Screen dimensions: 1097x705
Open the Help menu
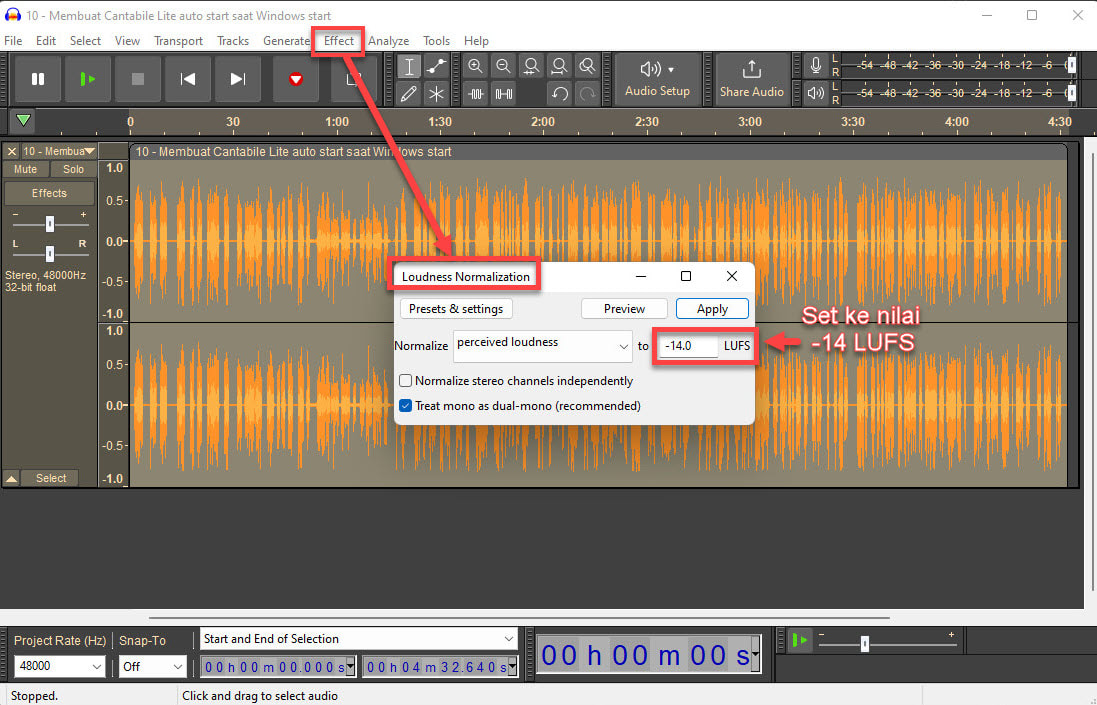coord(476,41)
